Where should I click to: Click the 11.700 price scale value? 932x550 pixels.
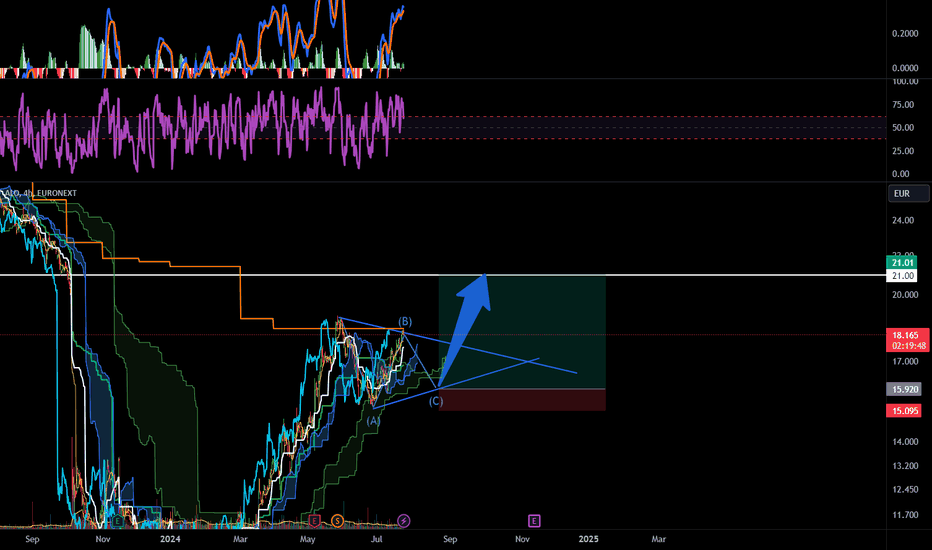905,516
